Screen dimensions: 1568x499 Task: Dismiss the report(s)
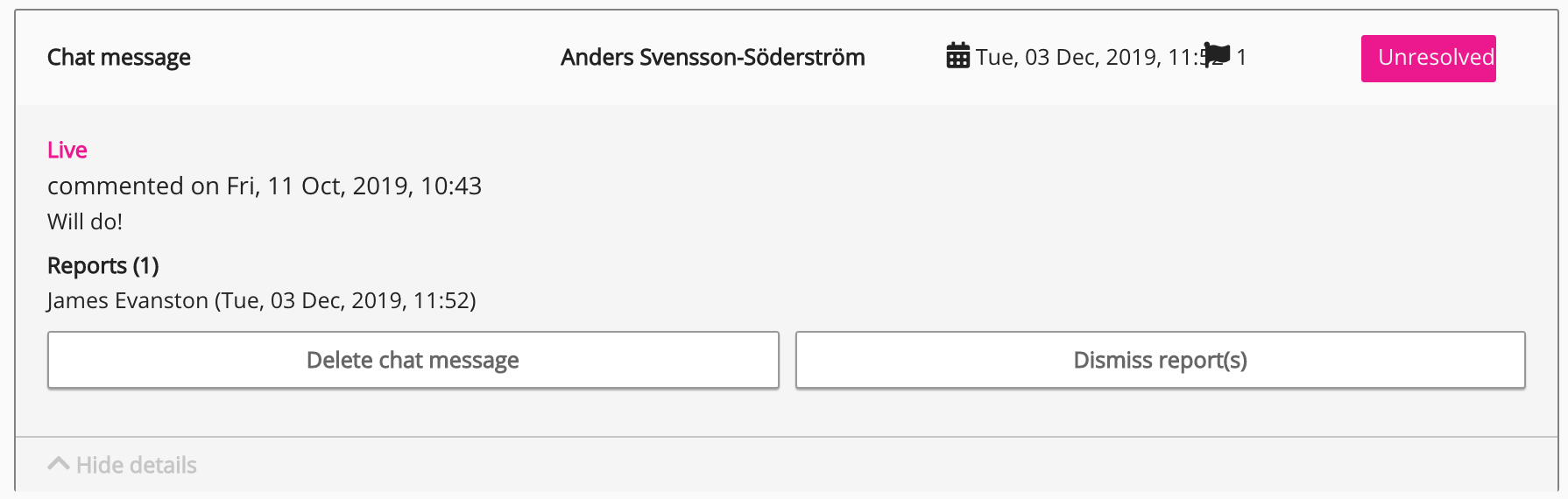click(1160, 360)
